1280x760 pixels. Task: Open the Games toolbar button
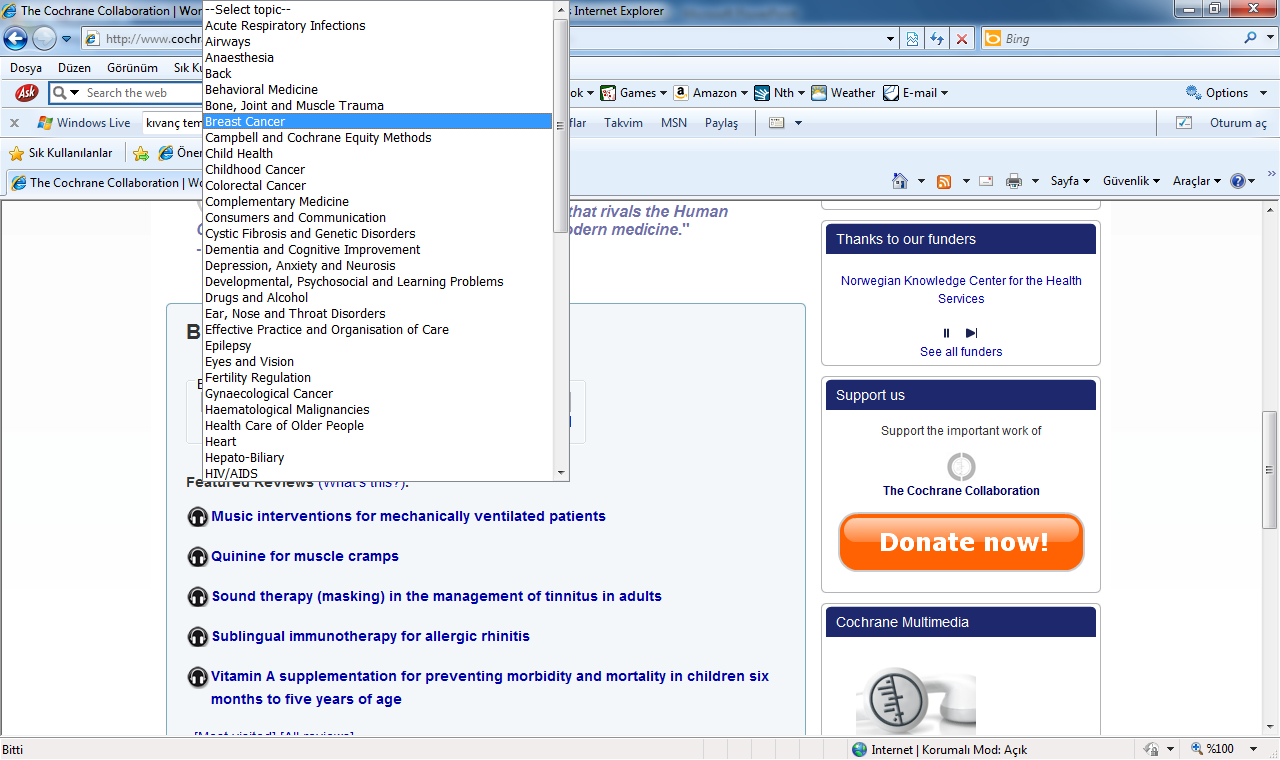pos(635,93)
